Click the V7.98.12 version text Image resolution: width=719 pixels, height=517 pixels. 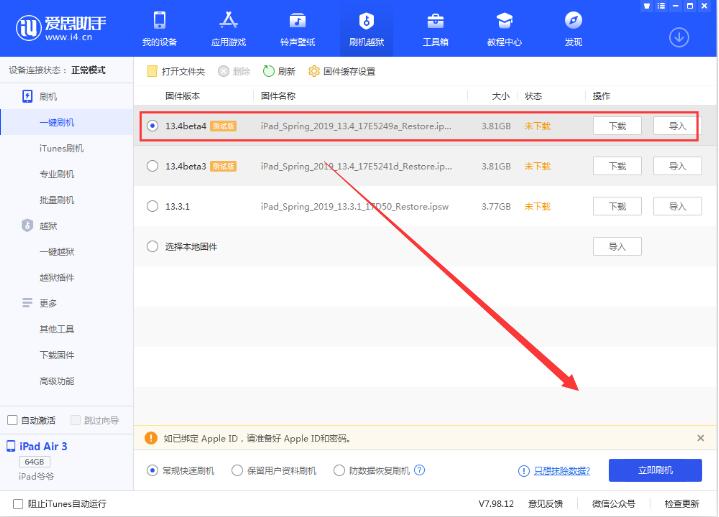point(496,504)
